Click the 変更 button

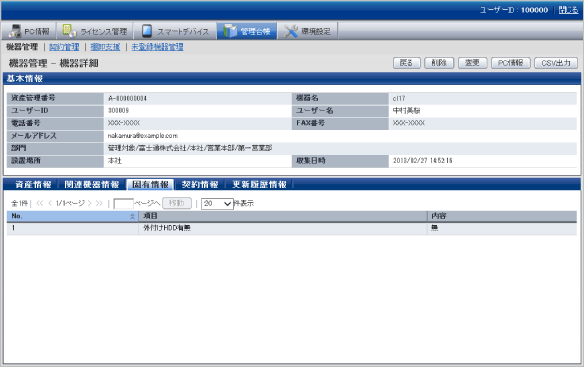coord(473,63)
